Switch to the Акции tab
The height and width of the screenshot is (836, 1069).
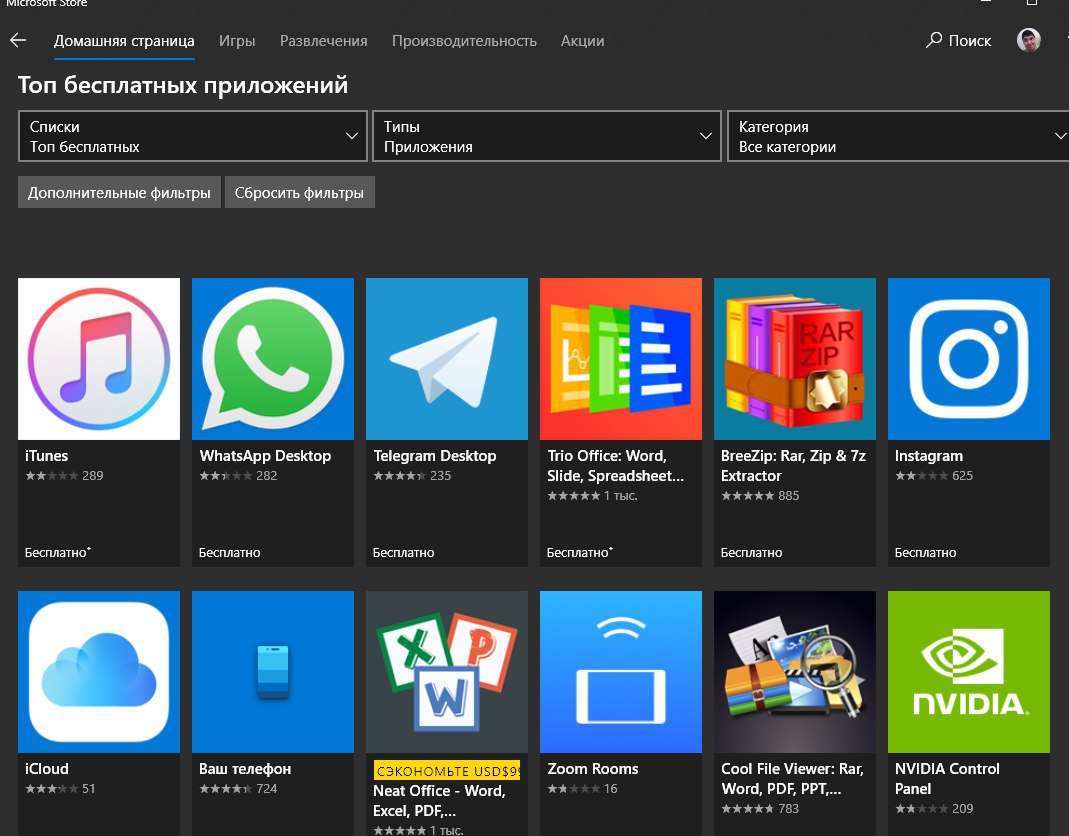[x=582, y=41]
